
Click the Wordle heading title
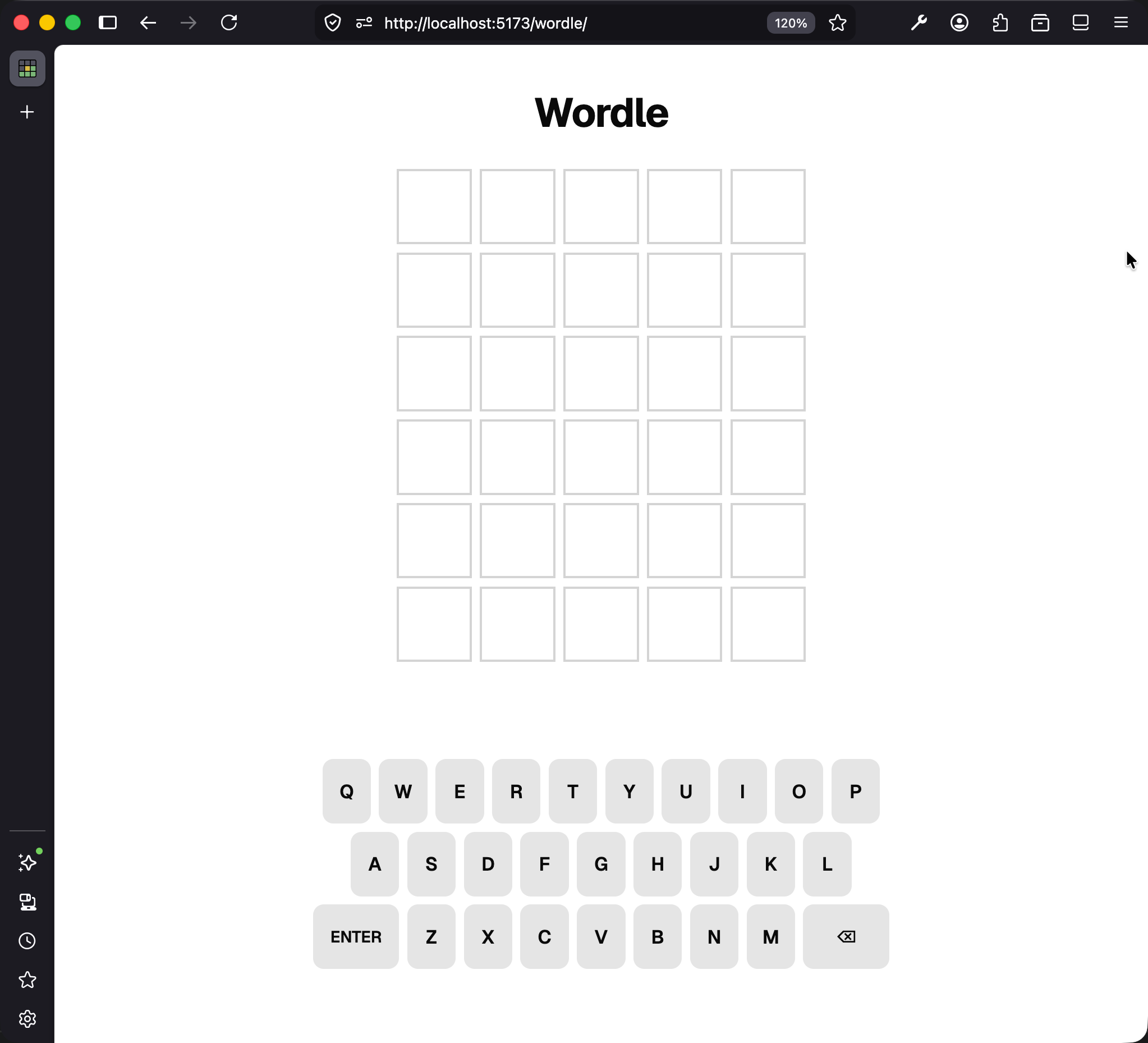pyautogui.click(x=601, y=113)
